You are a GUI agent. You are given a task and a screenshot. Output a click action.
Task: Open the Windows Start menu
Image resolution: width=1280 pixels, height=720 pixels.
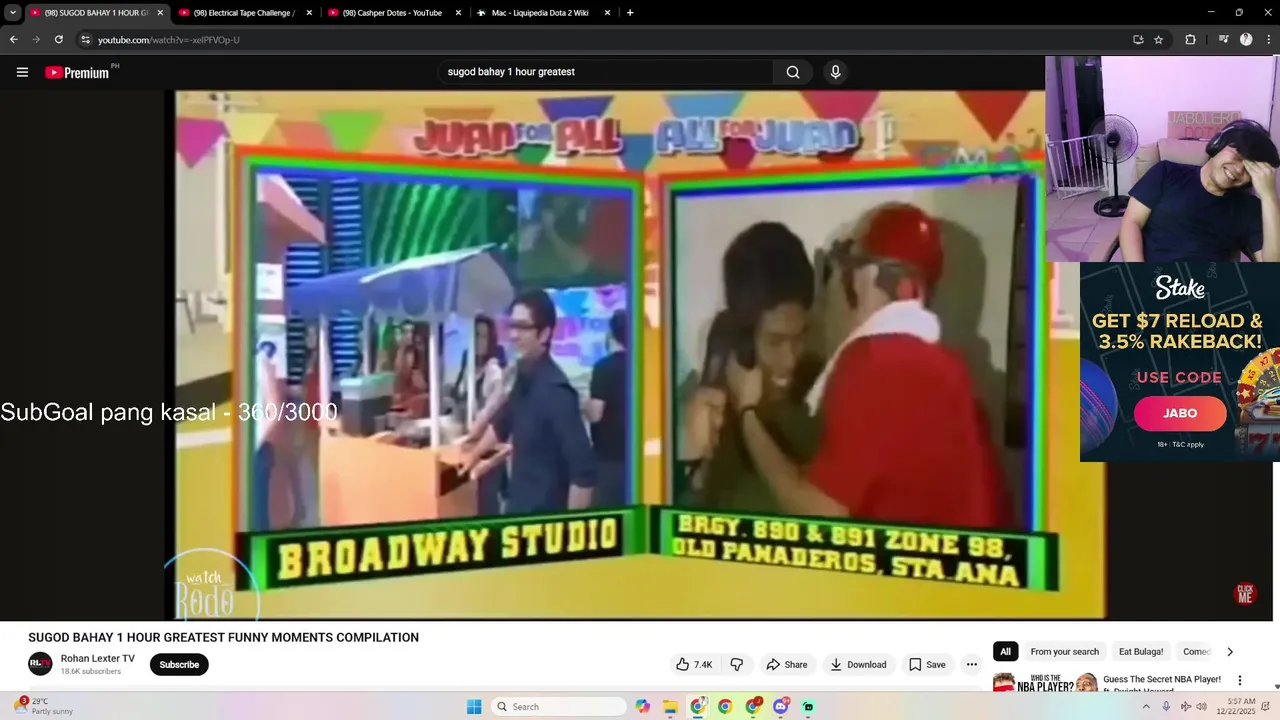(474, 707)
